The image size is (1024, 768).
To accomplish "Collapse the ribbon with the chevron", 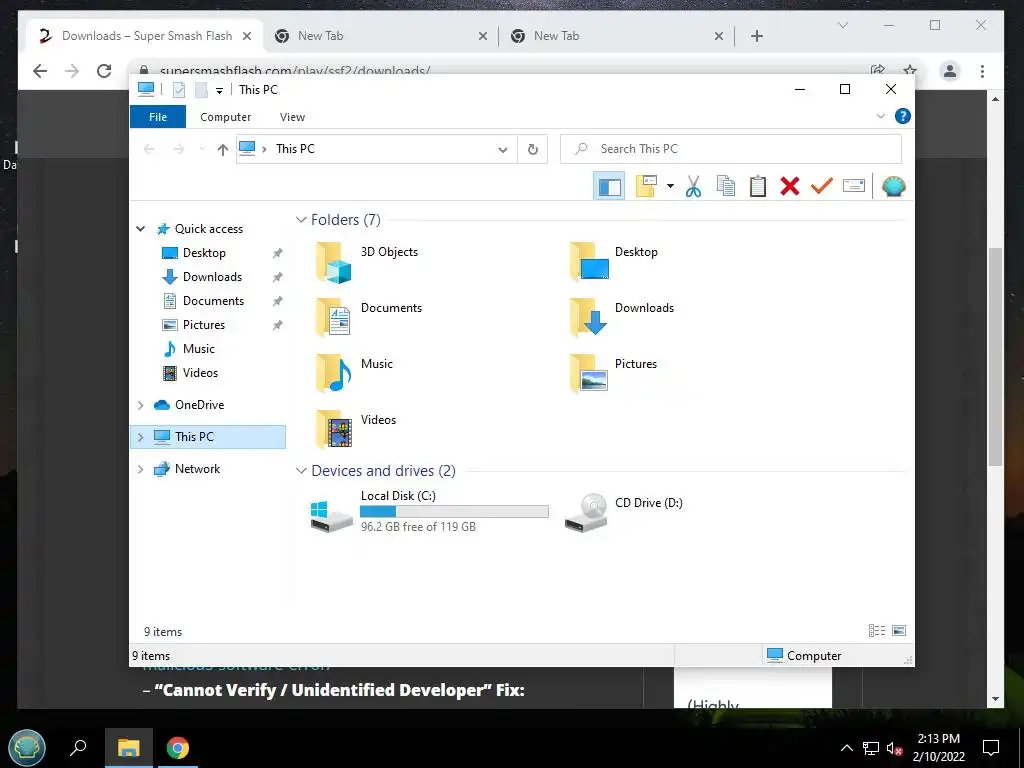I will (880, 116).
